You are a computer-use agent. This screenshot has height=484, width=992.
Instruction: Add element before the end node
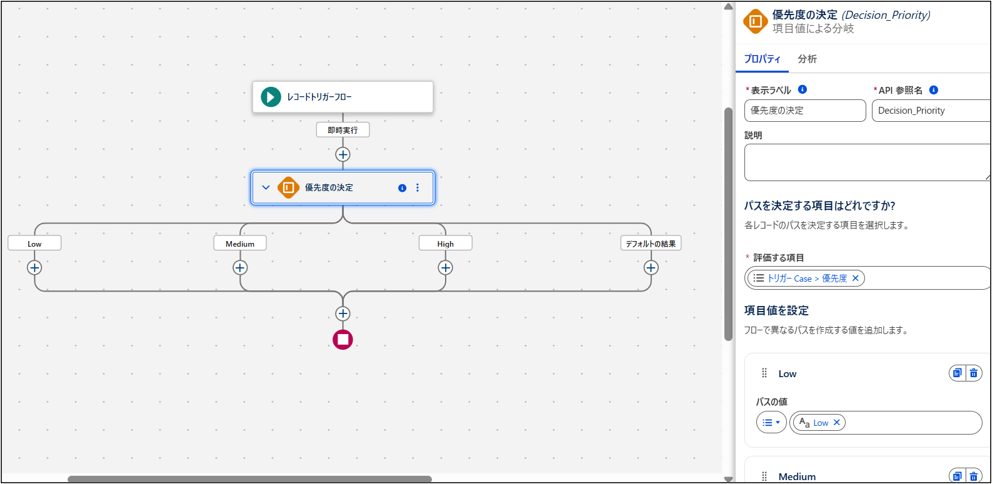coord(343,313)
